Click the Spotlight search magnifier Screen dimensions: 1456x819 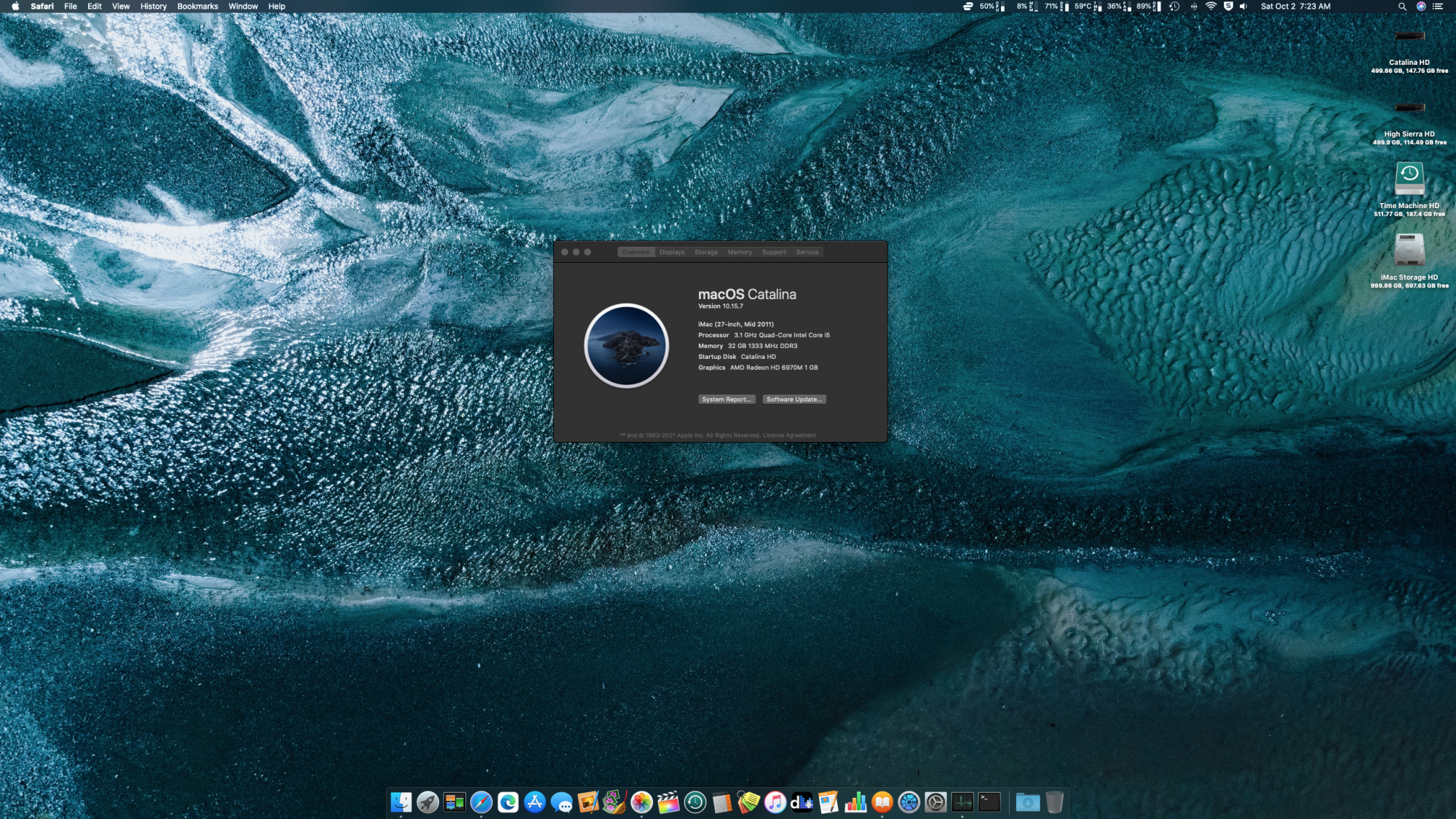[1402, 7]
